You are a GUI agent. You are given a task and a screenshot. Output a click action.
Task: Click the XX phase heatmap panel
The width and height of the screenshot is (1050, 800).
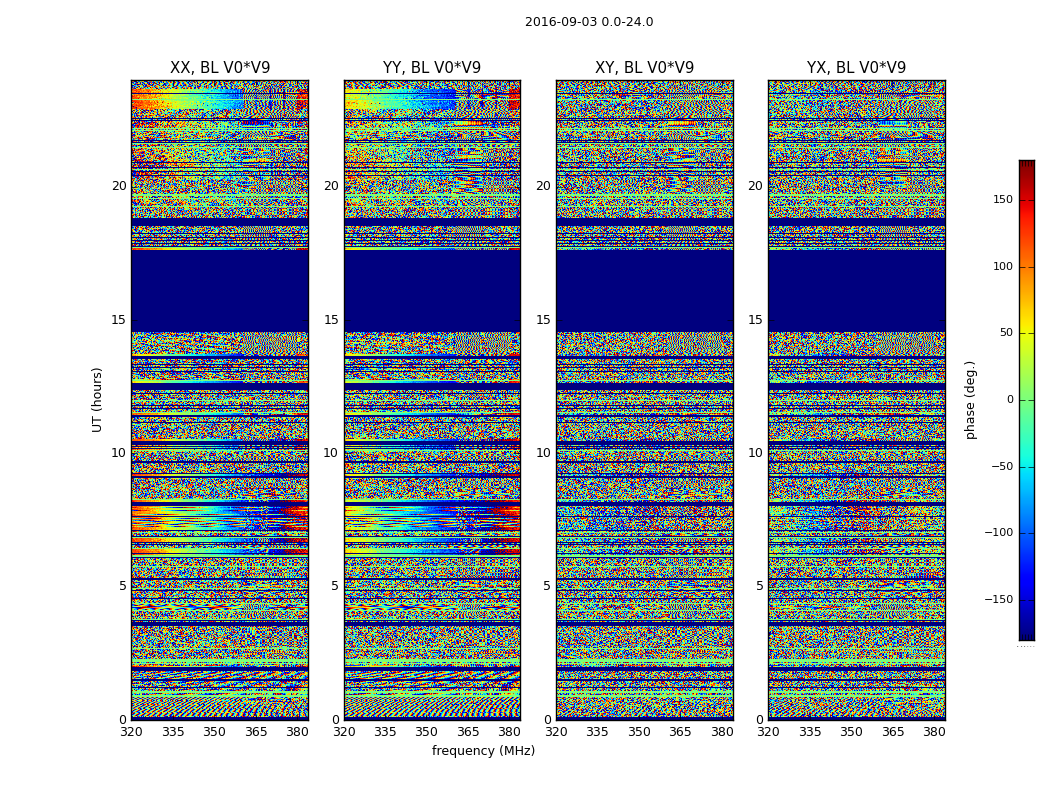pyautogui.click(x=220, y=400)
